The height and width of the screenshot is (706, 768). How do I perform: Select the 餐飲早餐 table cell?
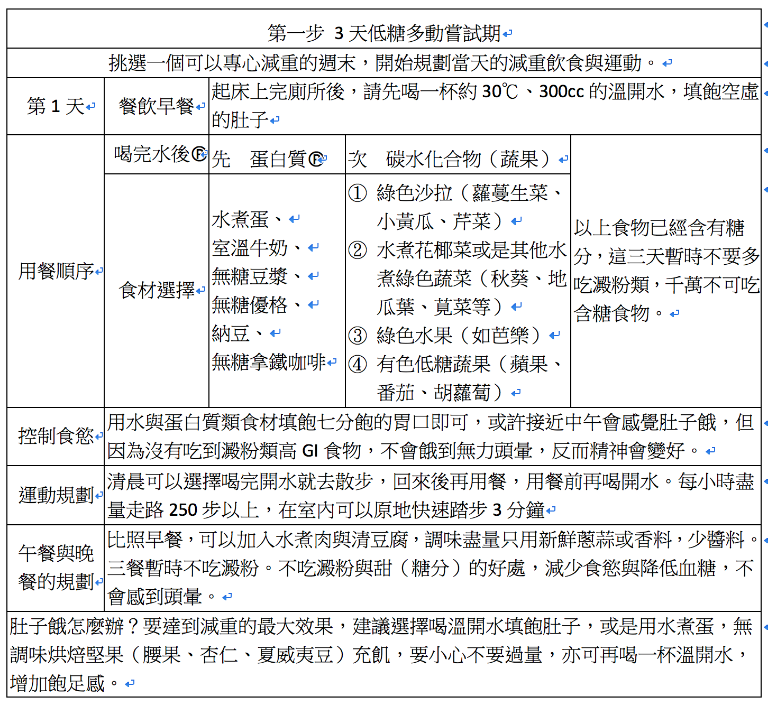[x=155, y=107]
